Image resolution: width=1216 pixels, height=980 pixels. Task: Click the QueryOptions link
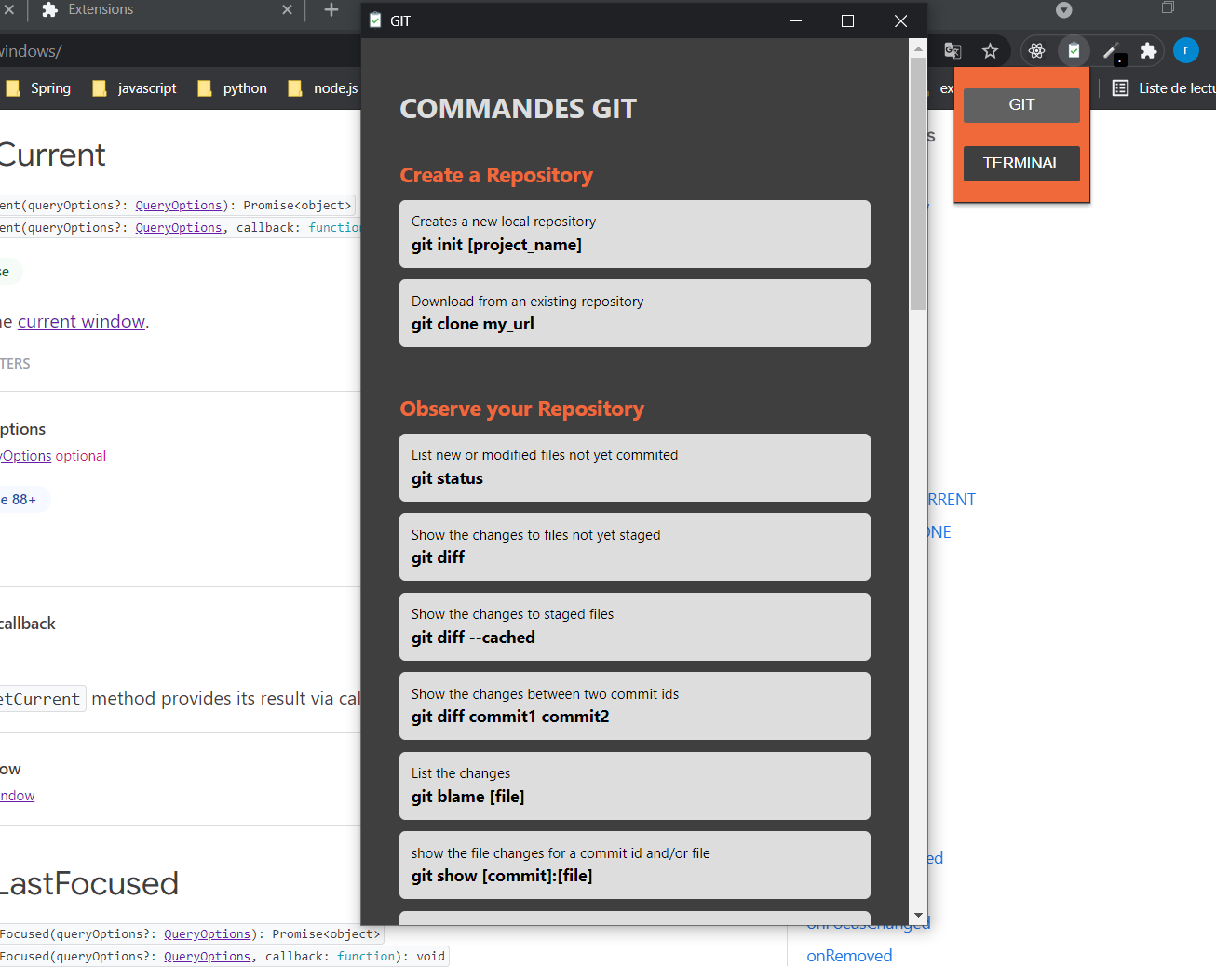coord(178,205)
